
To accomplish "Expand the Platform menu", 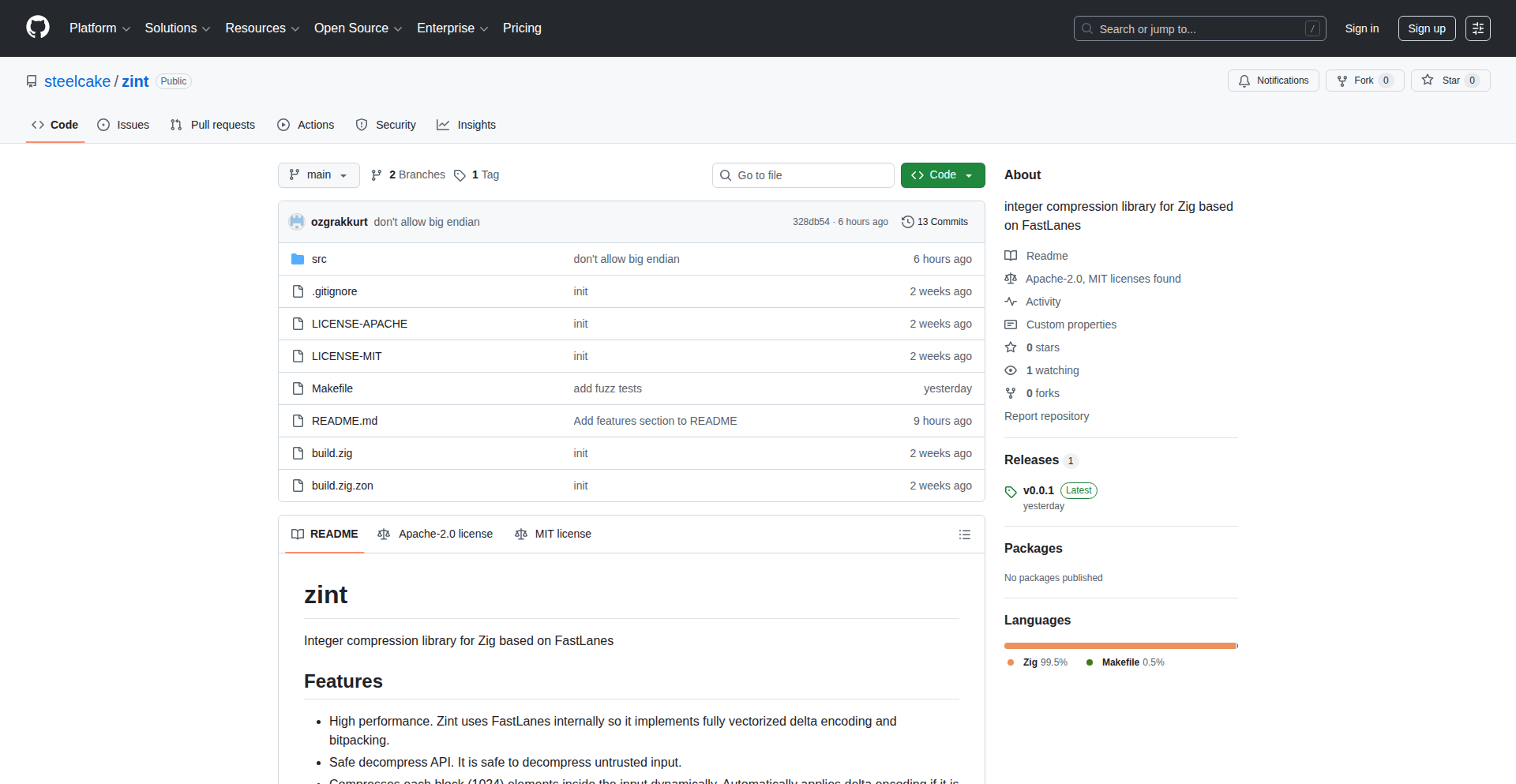I will [x=99, y=28].
